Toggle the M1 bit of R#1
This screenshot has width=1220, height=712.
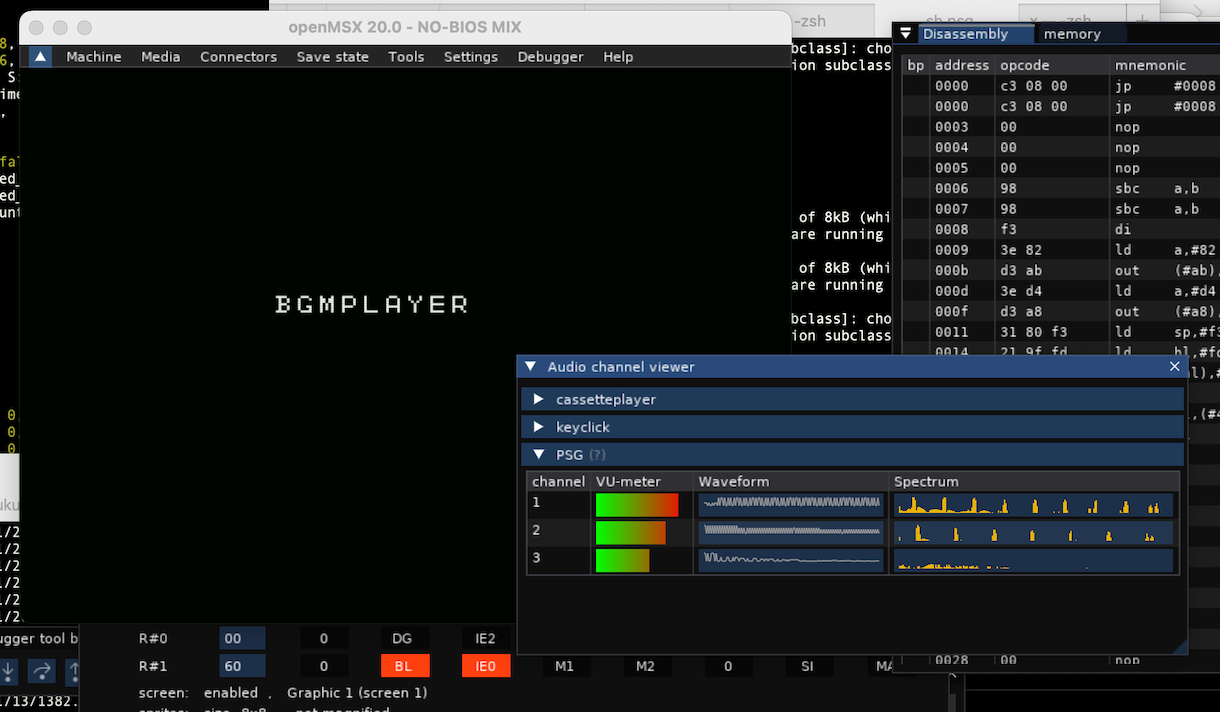coord(566,665)
